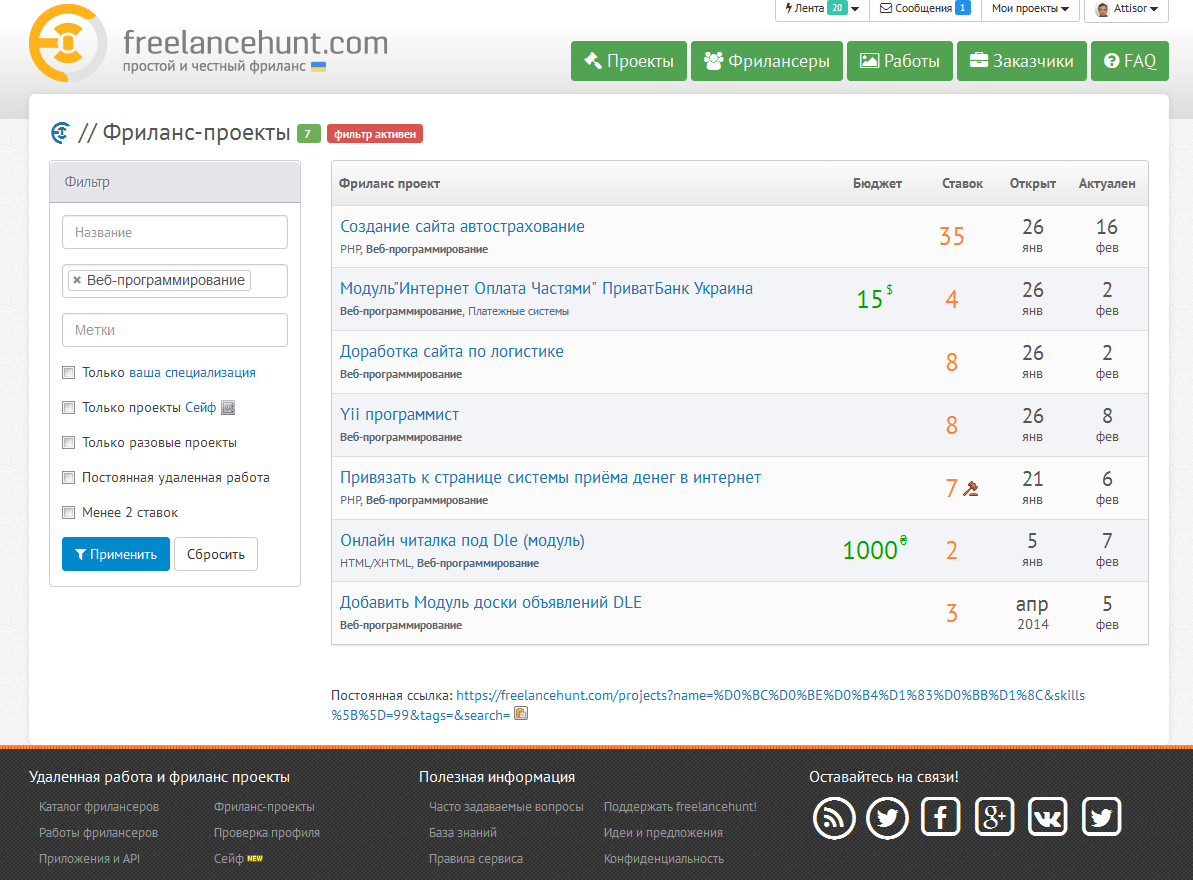This screenshot has width=1193, height=880.
Task: Click the Сбросить reset button
Action: (x=215, y=554)
